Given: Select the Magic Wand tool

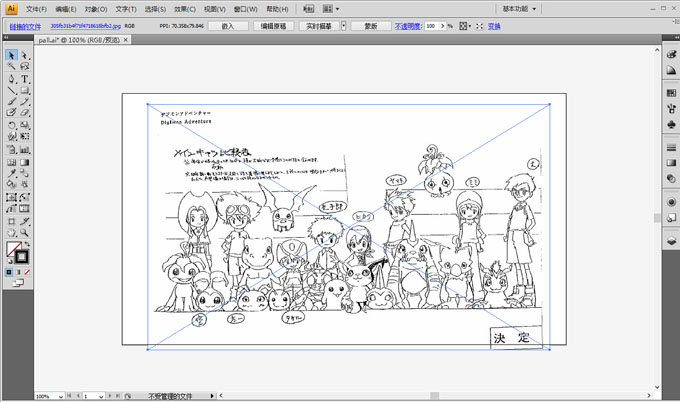Looking at the screenshot, I should point(11,66).
